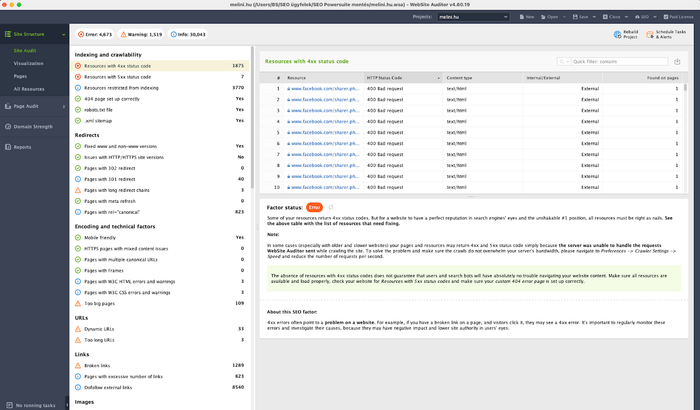
Task: Expand the Save dropdown arrow
Action: (594, 17)
